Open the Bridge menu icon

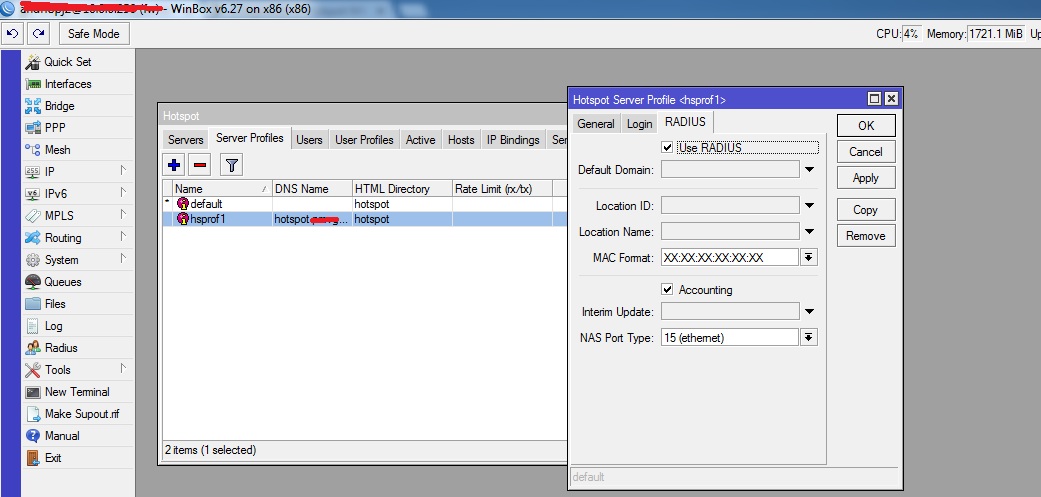(x=33, y=106)
